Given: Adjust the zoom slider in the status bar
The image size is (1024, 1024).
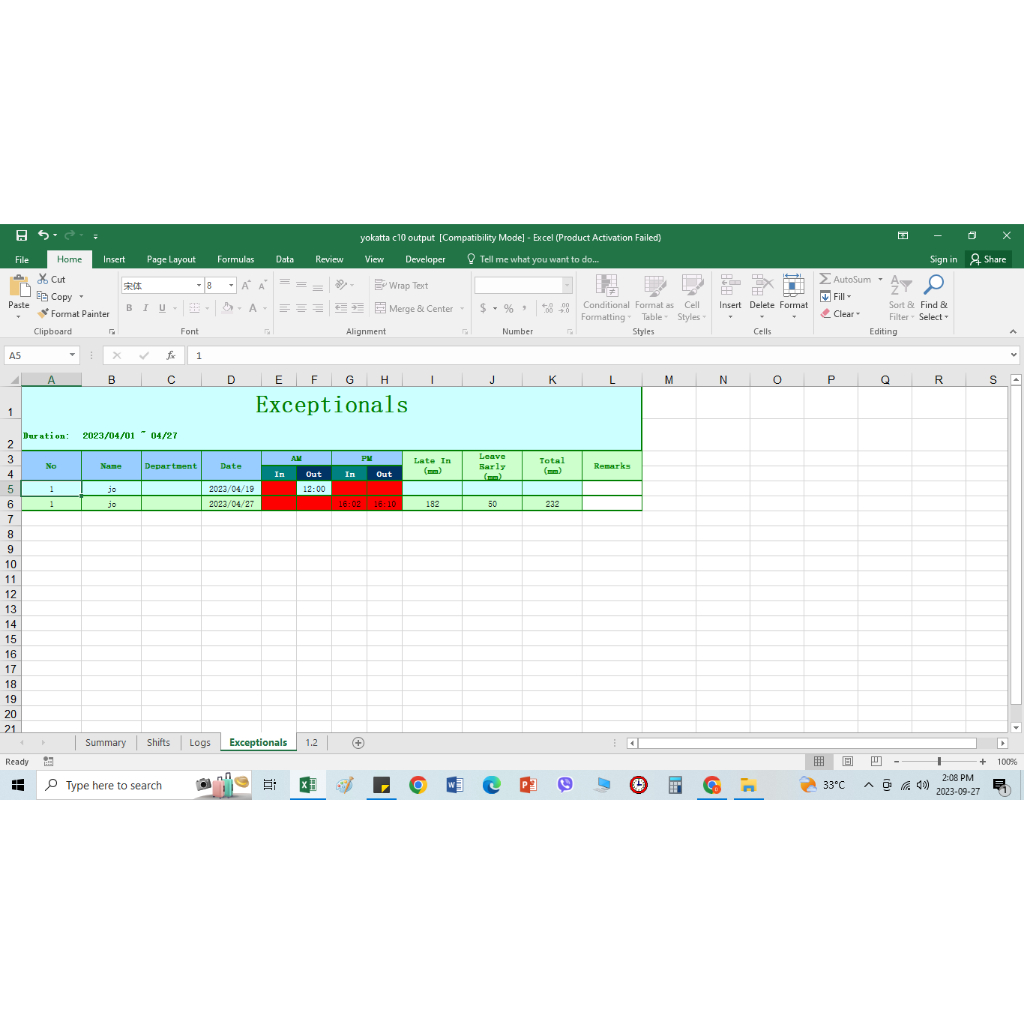Looking at the screenshot, I should 939,762.
